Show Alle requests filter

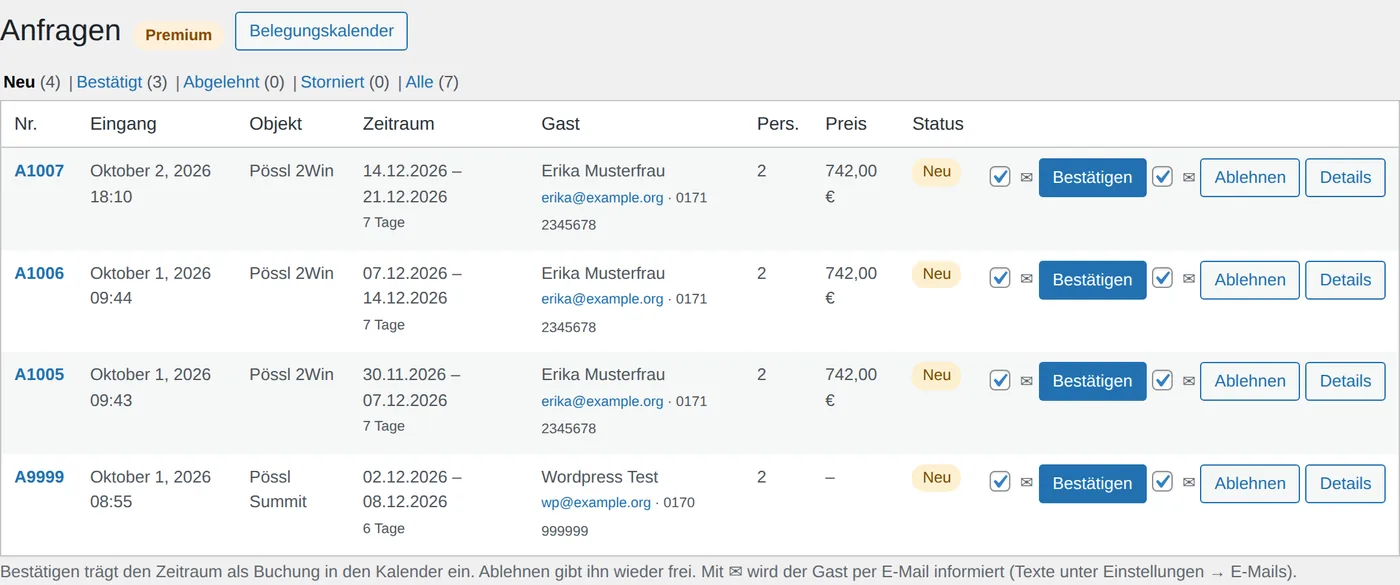[x=419, y=82]
